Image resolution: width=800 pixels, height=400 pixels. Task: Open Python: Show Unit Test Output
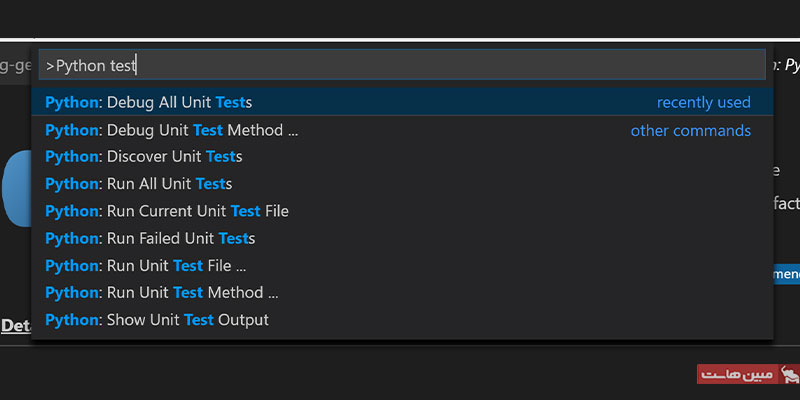click(157, 320)
